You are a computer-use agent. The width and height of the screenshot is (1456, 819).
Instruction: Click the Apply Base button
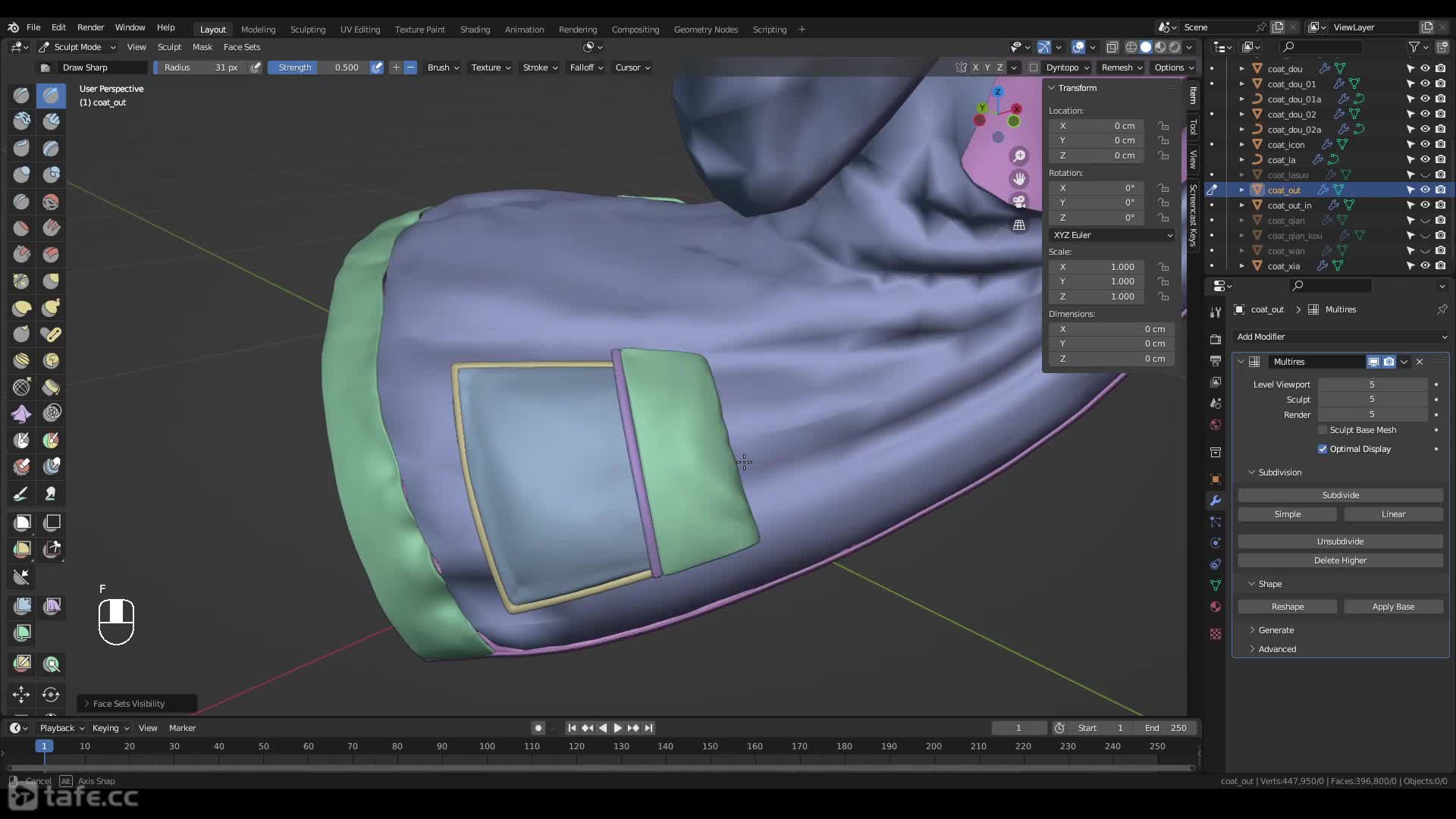click(1393, 607)
